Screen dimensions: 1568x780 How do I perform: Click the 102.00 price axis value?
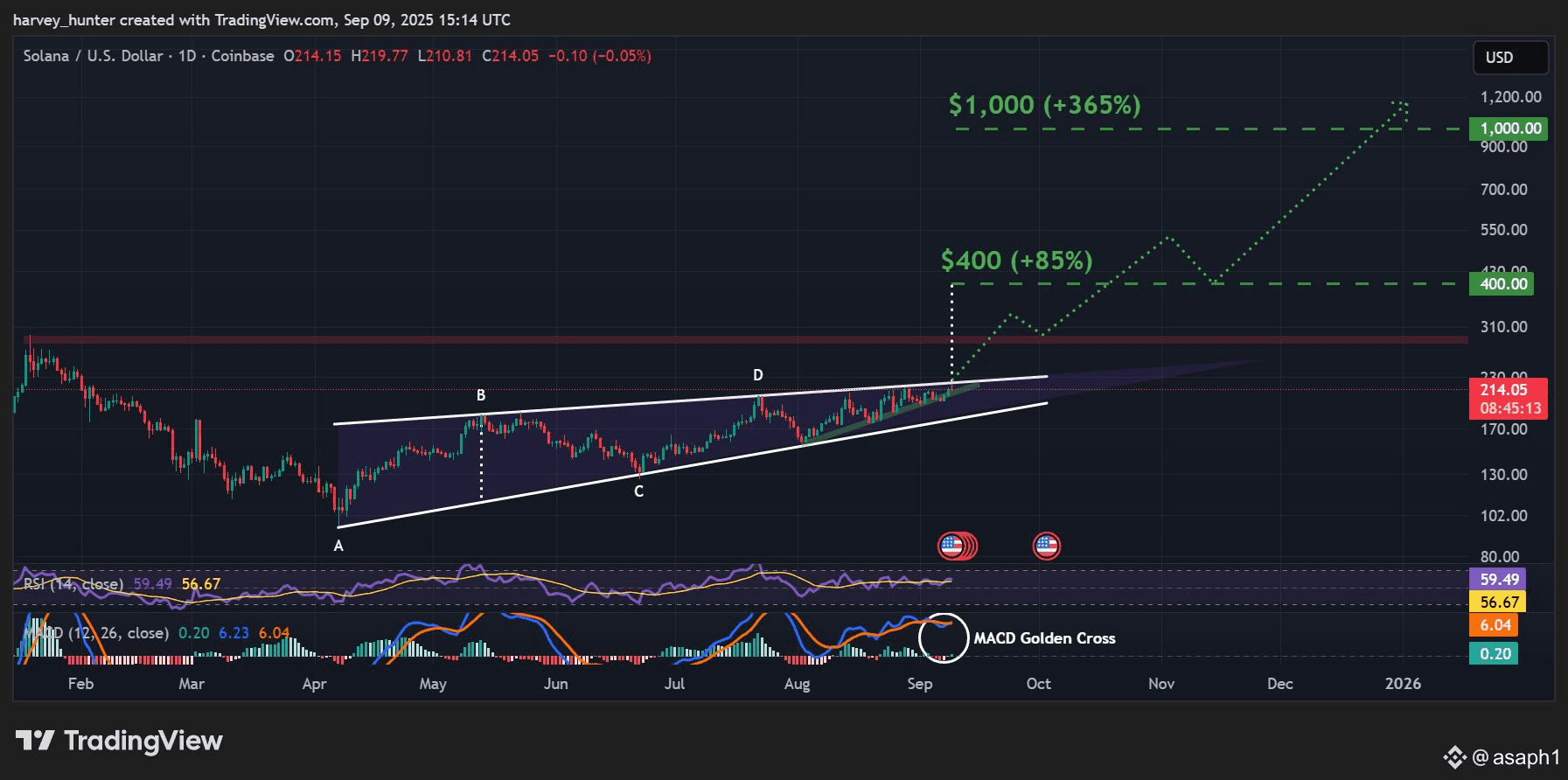pos(1504,516)
